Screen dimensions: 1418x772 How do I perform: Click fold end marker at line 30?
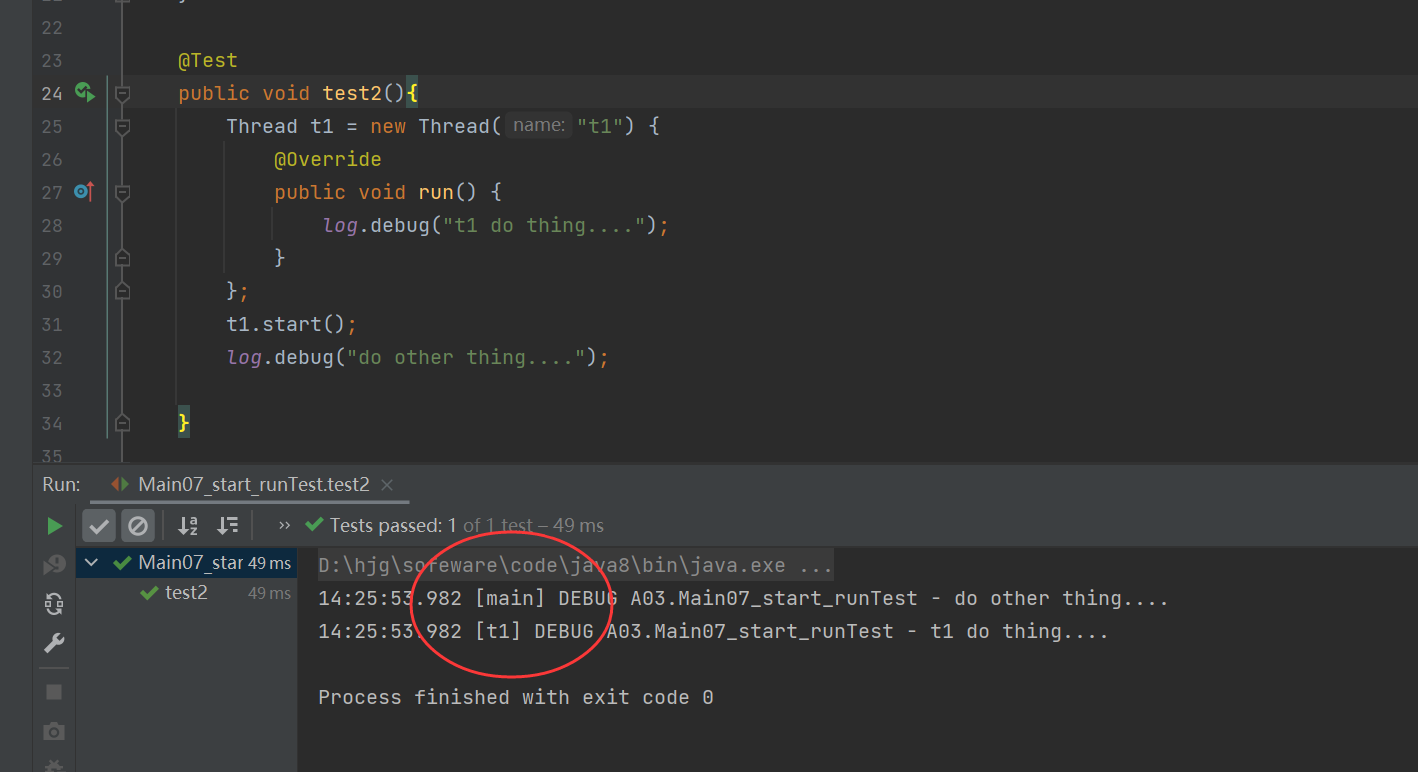pos(122,291)
